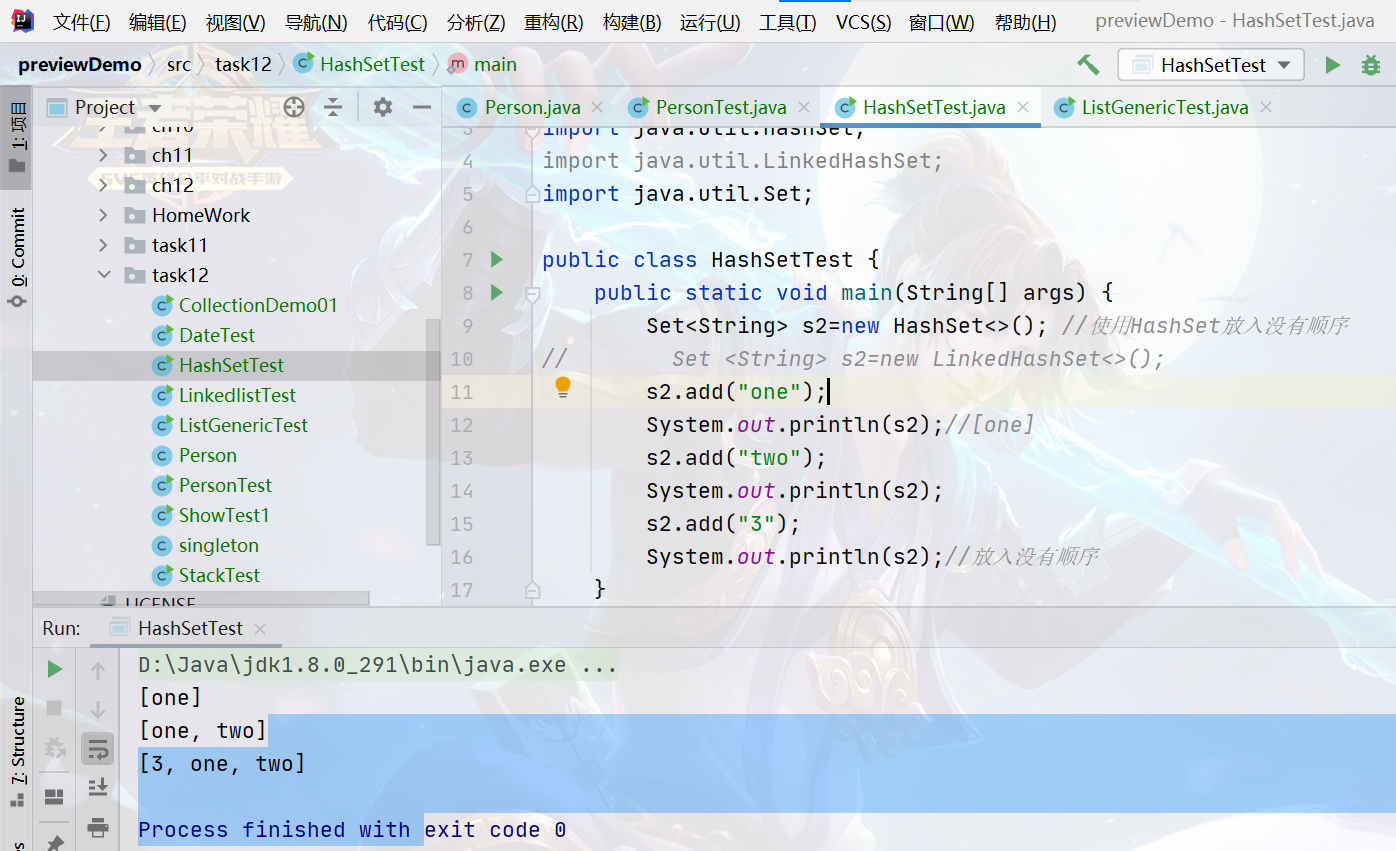
Task: Open the 分析(Z) menu
Action: [476, 22]
